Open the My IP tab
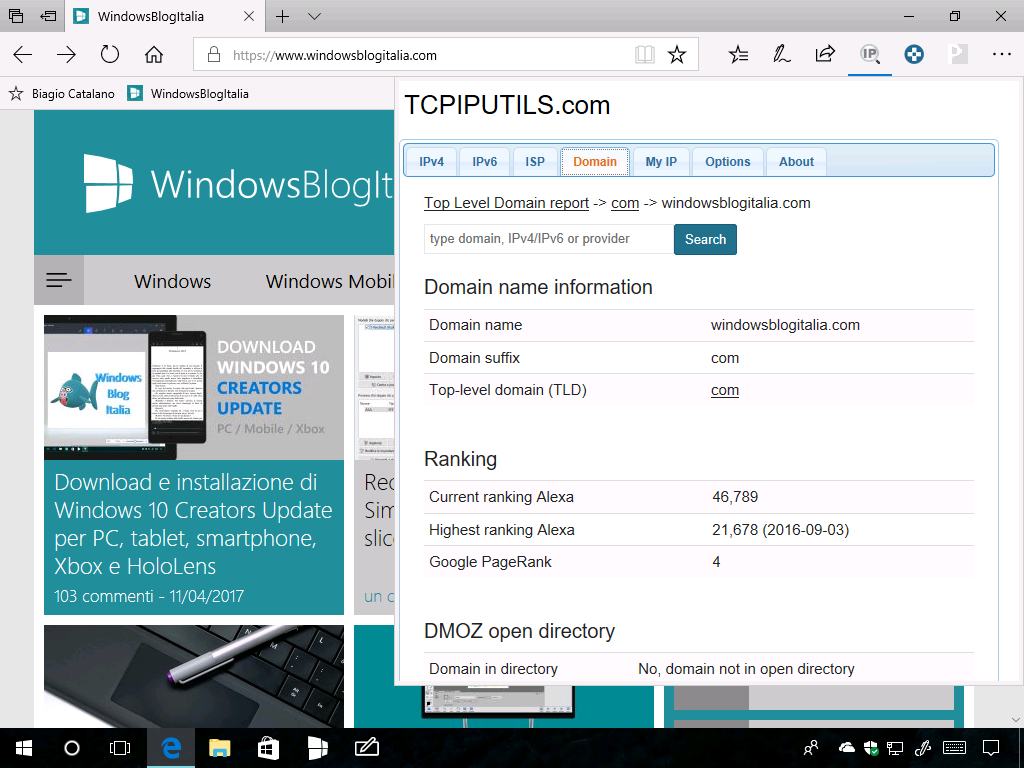 point(661,161)
